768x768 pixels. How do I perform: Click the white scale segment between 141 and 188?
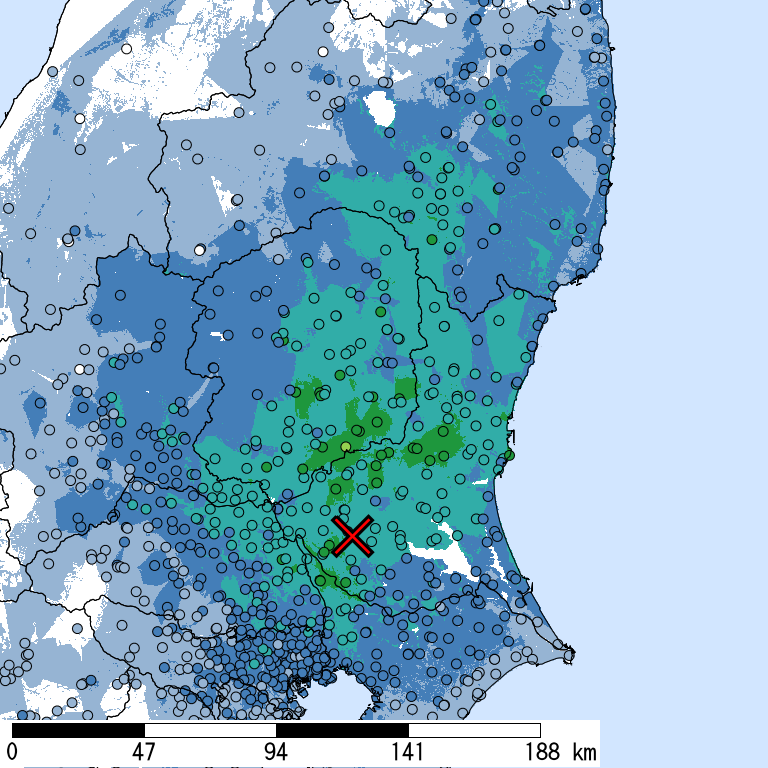(x=474, y=730)
